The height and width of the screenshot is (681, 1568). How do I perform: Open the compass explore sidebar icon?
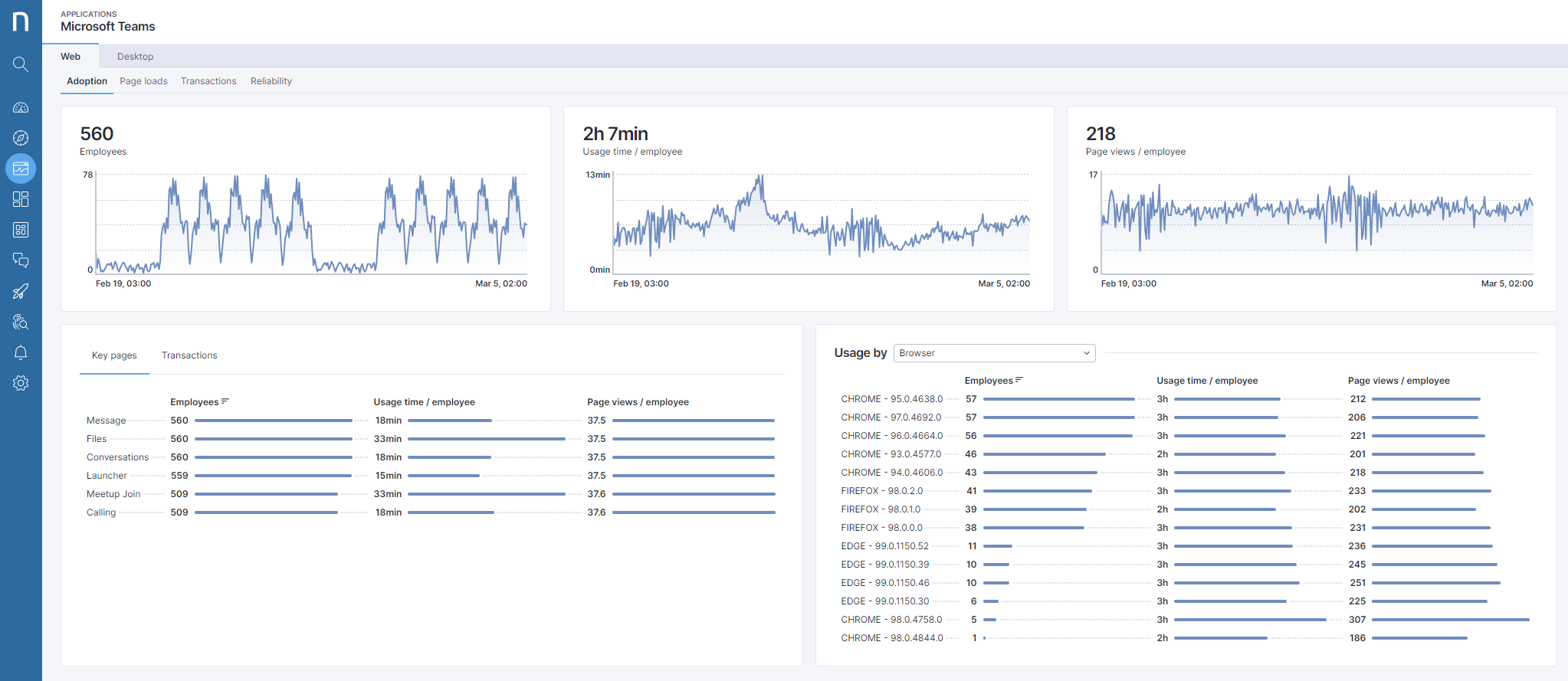click(21, 138)
